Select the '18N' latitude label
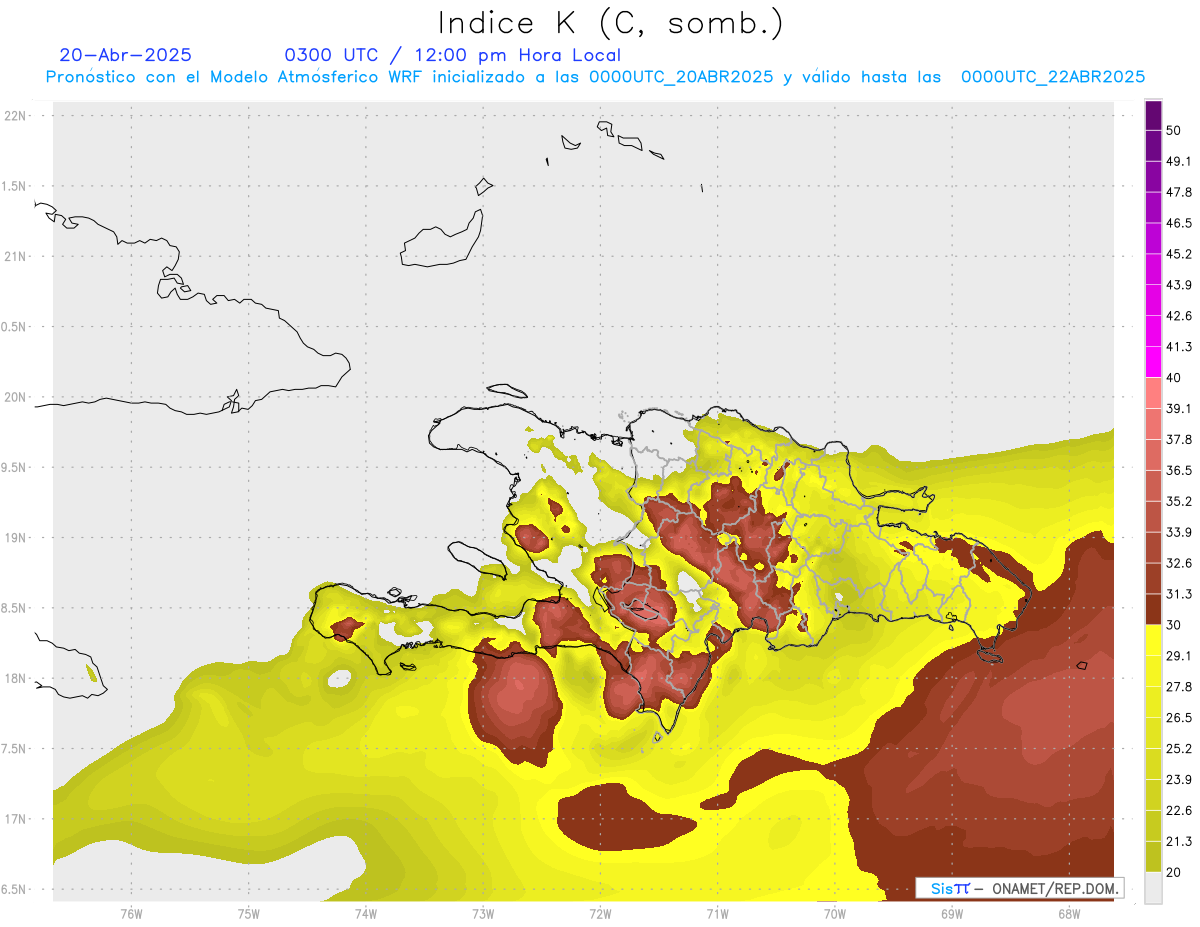Image resolution: width=1200 pixels, height=927 pixels. coord(17,679)
